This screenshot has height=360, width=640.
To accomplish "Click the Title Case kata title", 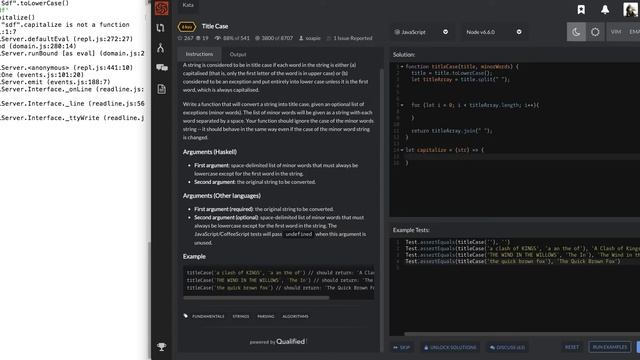I will click(215, 26).
